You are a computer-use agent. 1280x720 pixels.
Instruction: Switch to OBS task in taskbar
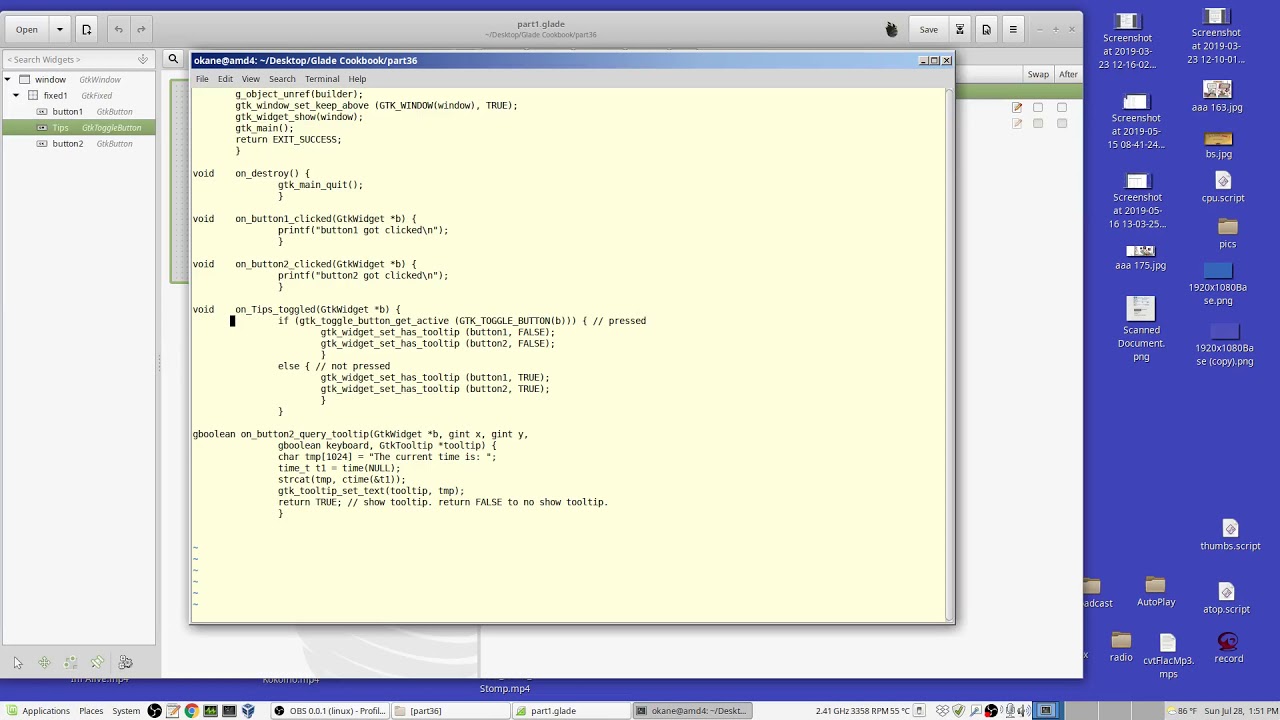tap(330, 711)
